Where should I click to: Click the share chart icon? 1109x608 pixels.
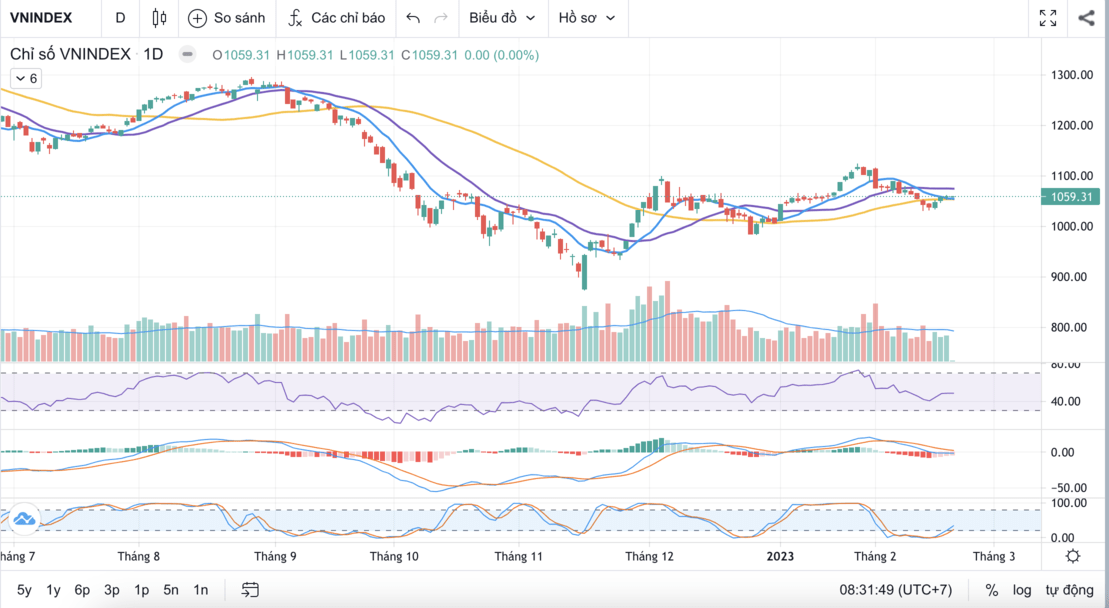[1086, 18]
